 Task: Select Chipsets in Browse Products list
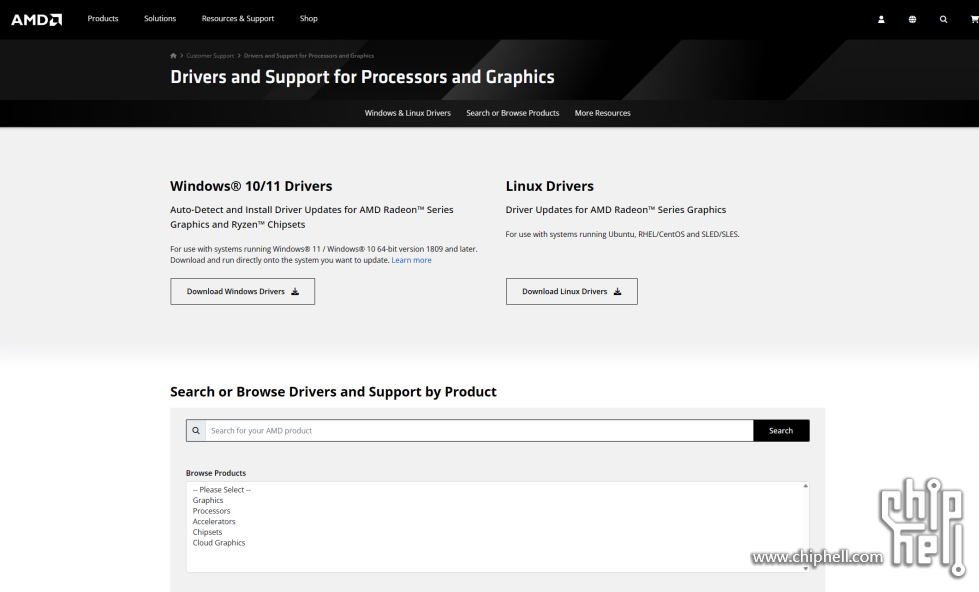207,533
